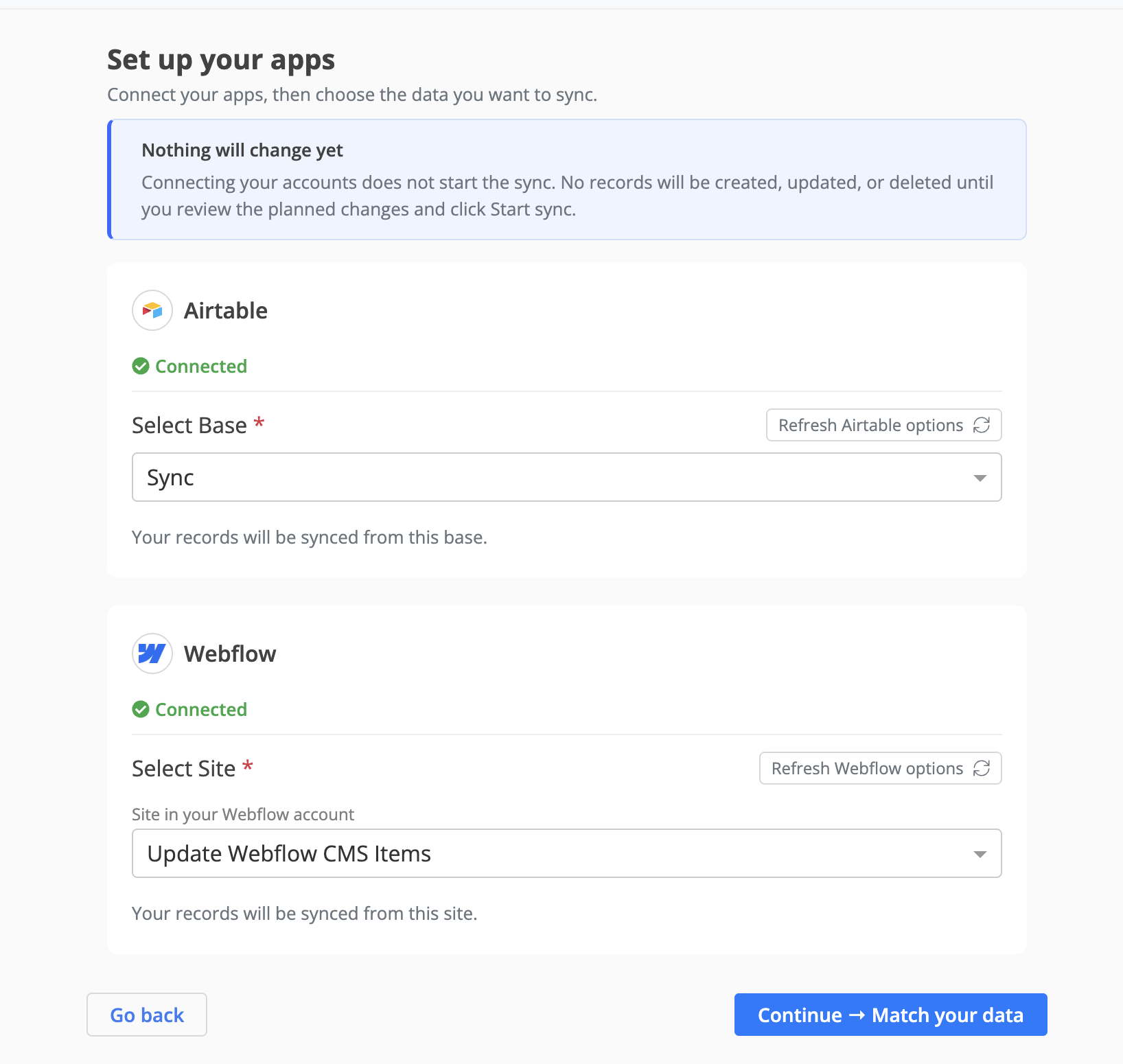The image size is (1123, 1064).
Task: Click the Nothing will change yet notice
Action: coord(567,180)
